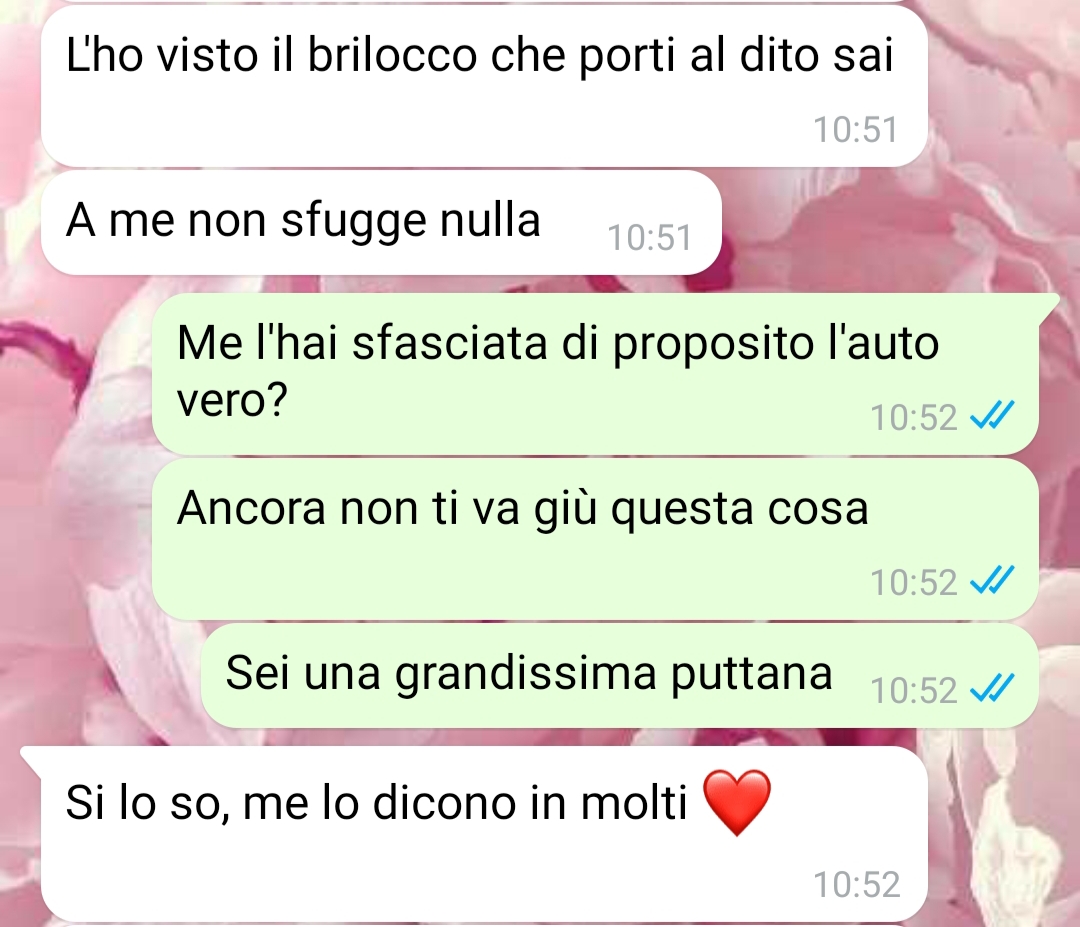This screenshot has height=927, width=1080.
Task: Click blue read ticks on "Sei una grandissima" message
Action: click(x=993, y=689)
